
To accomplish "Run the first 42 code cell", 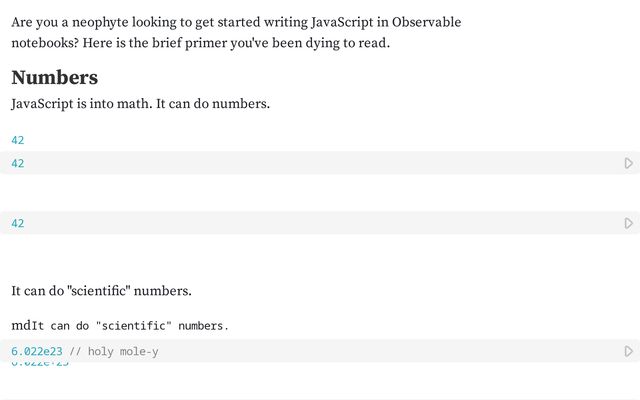I will pyautogui.click(x=628, y=163).
